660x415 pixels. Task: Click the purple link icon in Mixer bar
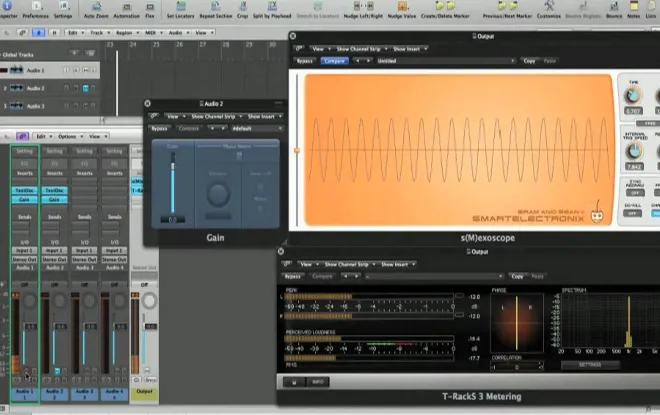click(22, 136)
